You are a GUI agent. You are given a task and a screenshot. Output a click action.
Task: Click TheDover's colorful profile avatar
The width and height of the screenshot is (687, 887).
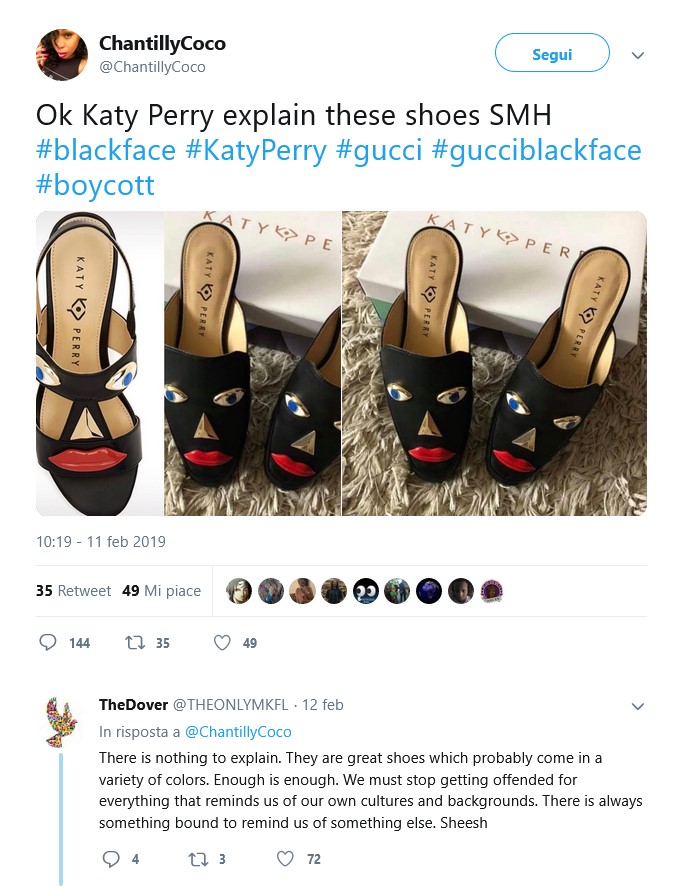pyautogui.click(x=61, y=715)
